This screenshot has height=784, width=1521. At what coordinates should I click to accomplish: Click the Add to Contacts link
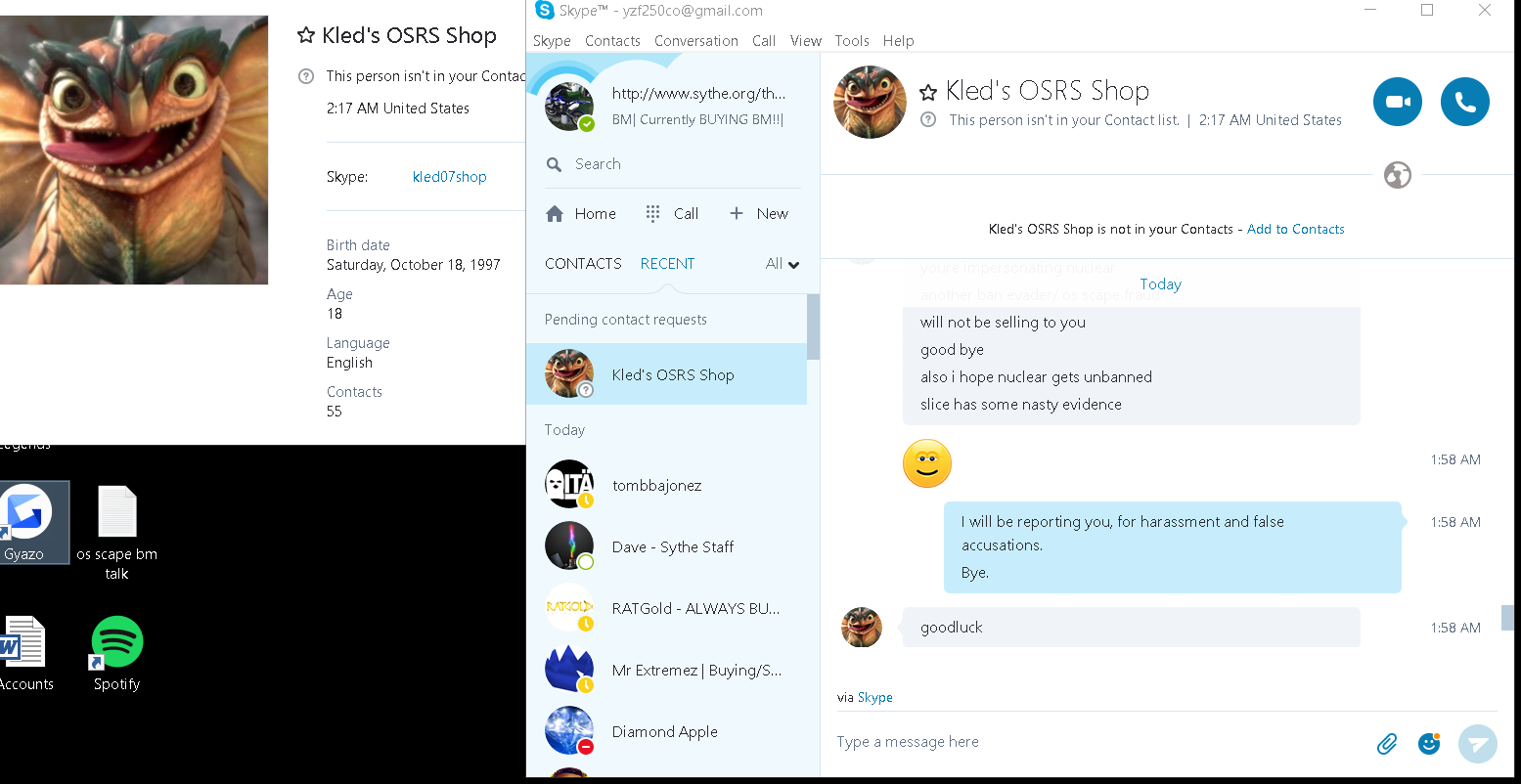pos(1295,229)
